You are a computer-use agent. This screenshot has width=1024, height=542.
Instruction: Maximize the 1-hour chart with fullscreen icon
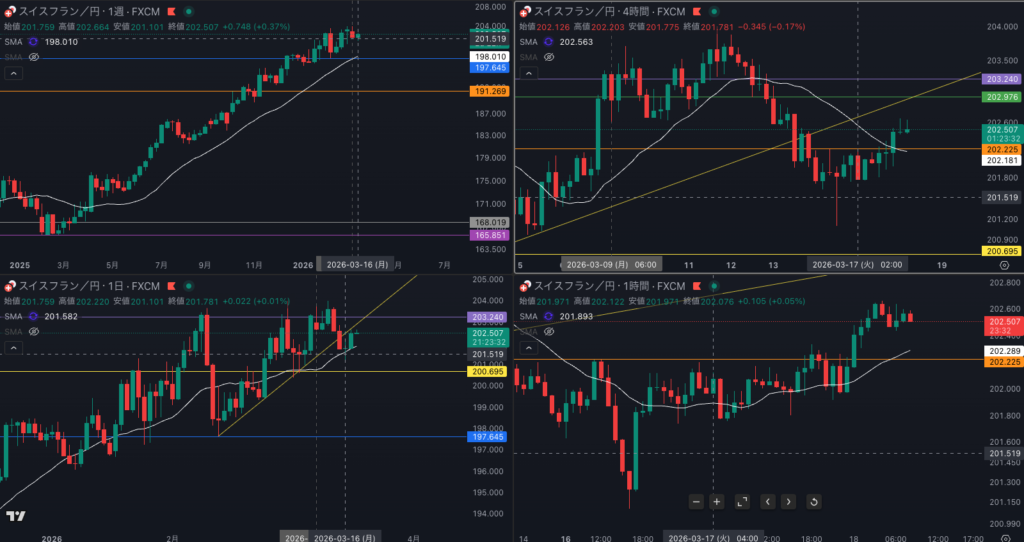(742, 501)
